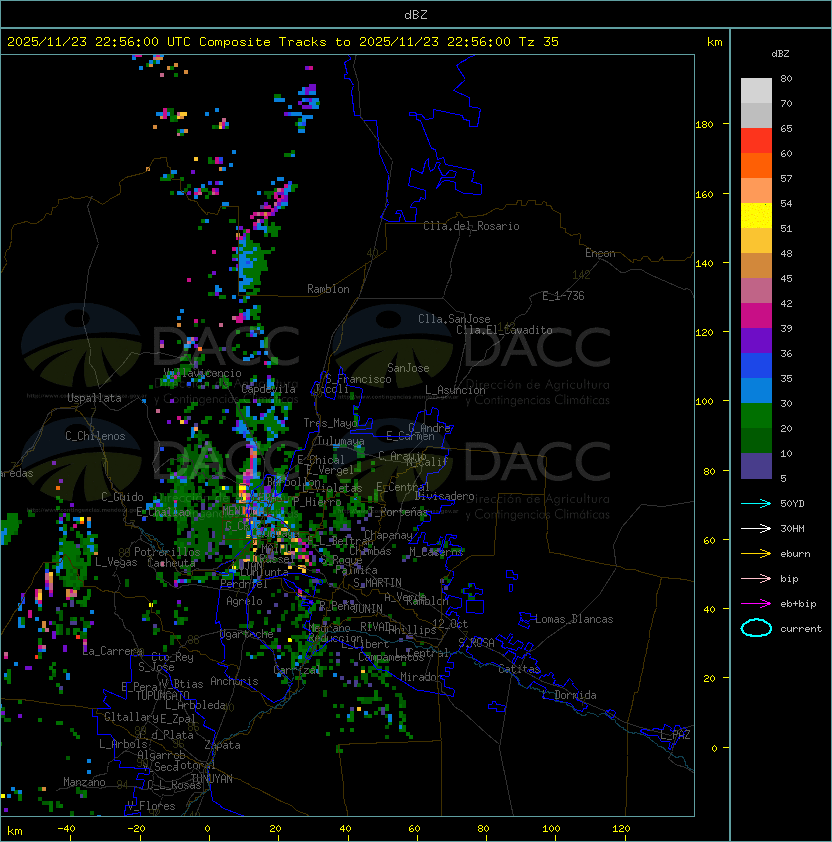
Task: Click the 'eb+bip' legend label
Action: (798, 604)
